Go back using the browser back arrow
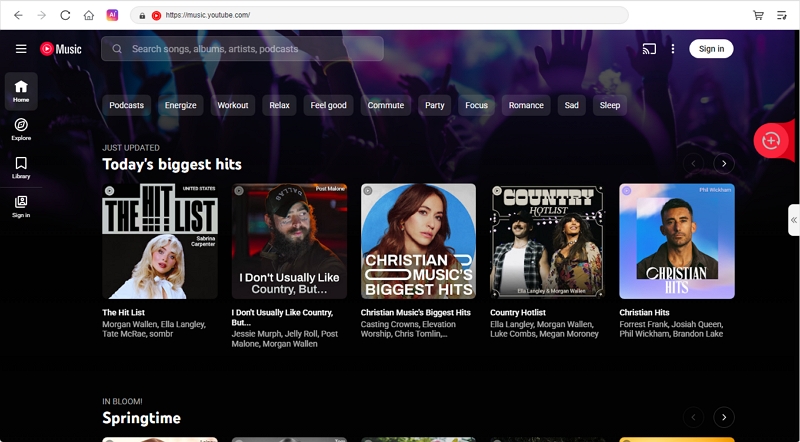800x442 pixels. 18,15
